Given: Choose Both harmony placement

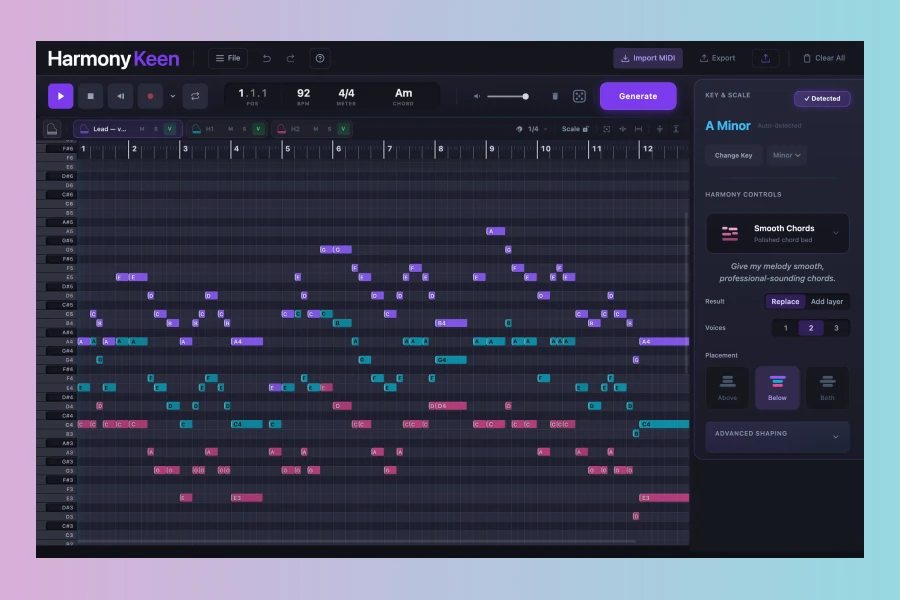Looking at the screenshot, I should pos(827,388).
